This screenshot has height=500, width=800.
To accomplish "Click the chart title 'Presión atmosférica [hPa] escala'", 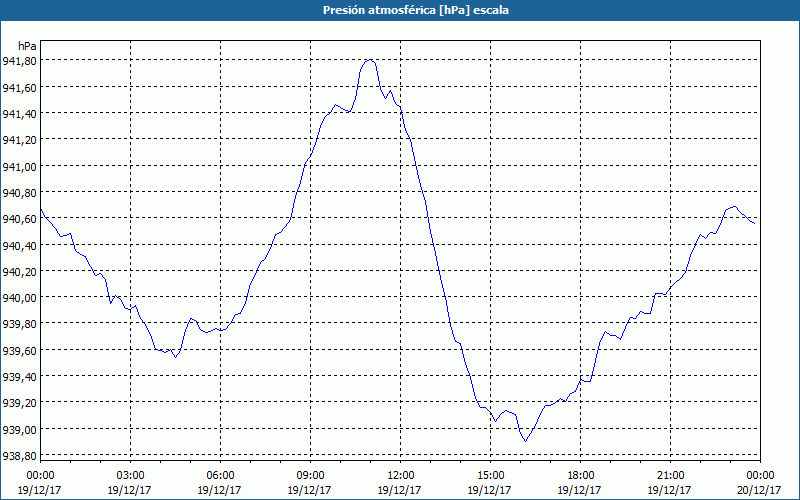I will (x=416, y=10).
